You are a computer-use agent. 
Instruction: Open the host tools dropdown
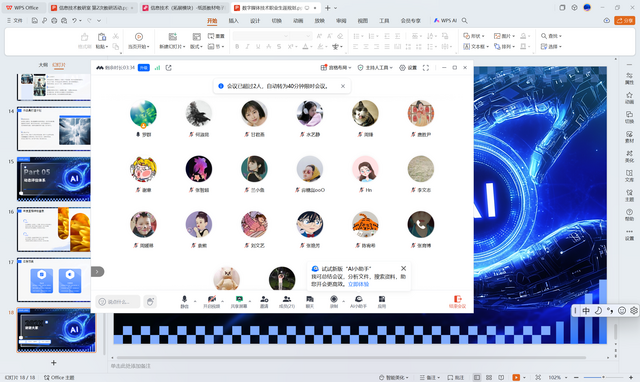[375, 68]
